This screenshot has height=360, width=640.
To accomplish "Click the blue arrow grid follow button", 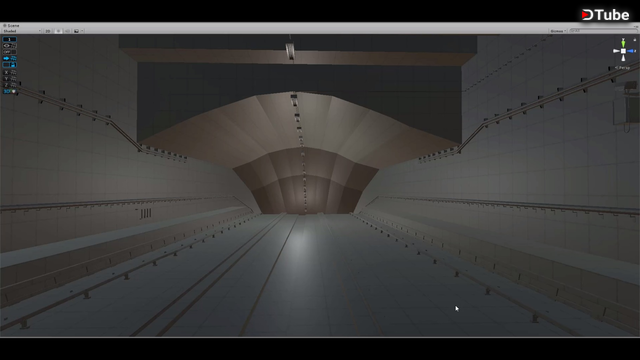I will (x=9, y=58).
